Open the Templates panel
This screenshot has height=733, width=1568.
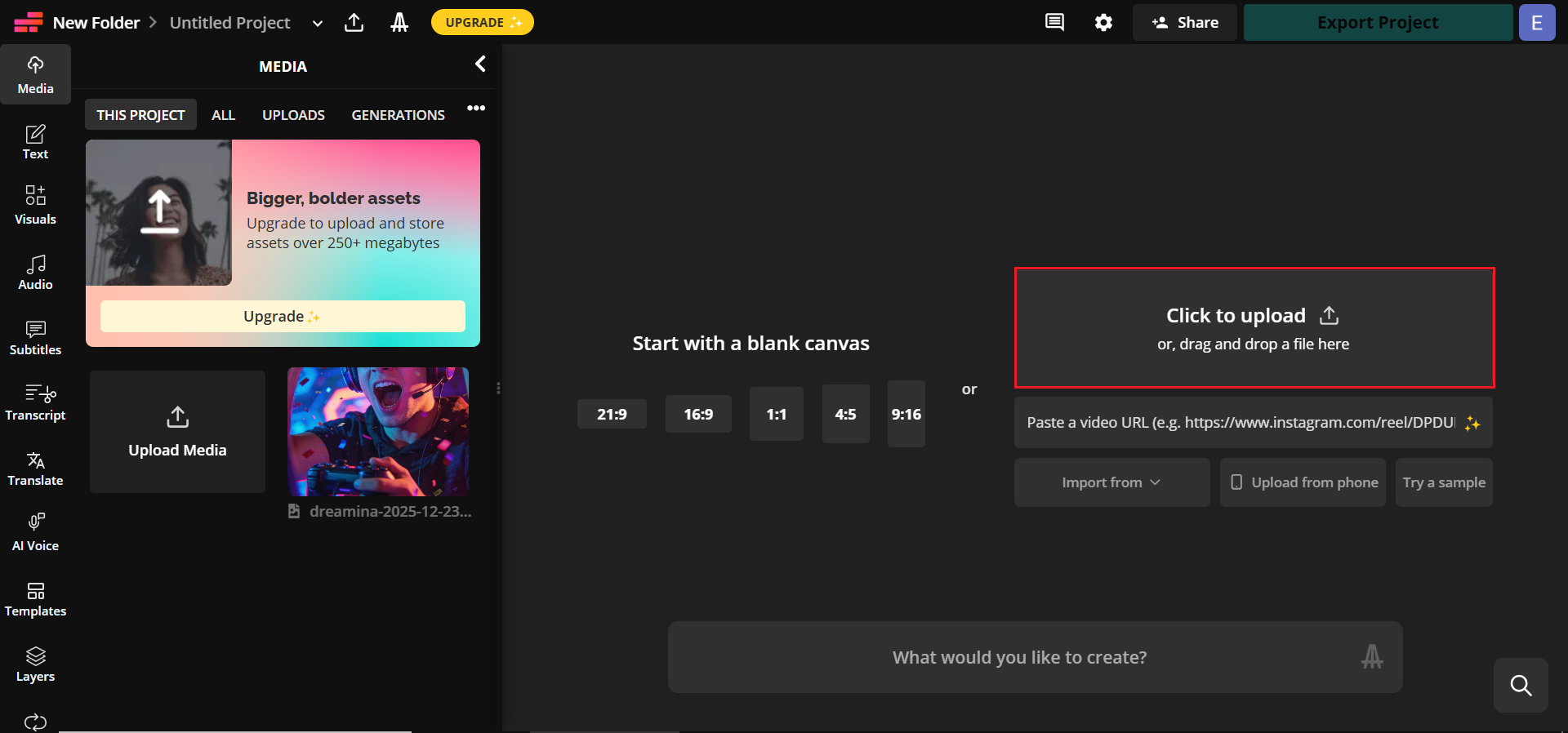coord(35,598)
